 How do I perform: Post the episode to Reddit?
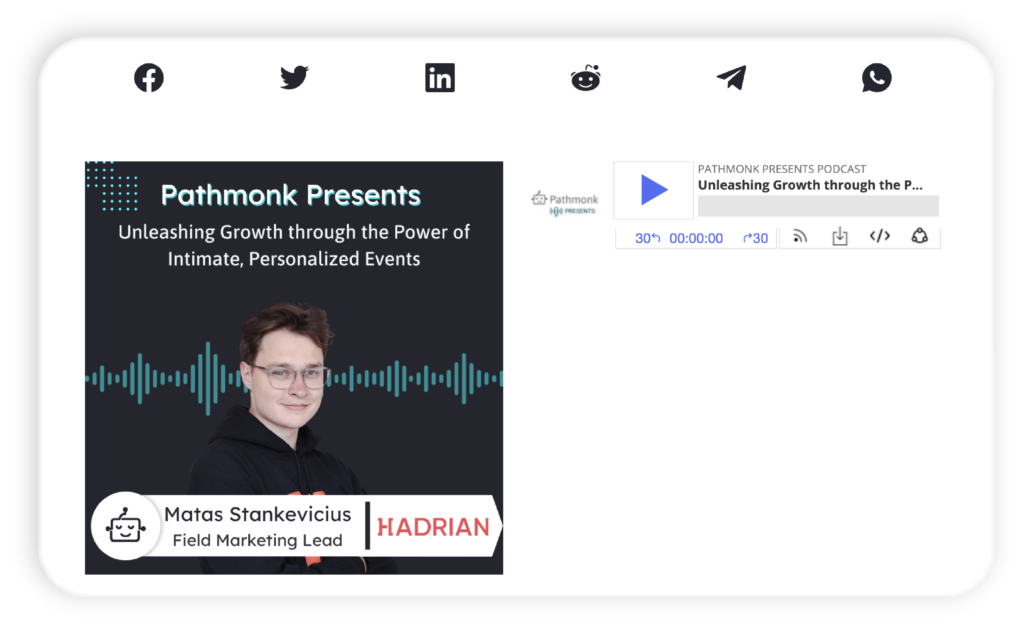pyautogui.click(x=585, y=78)
